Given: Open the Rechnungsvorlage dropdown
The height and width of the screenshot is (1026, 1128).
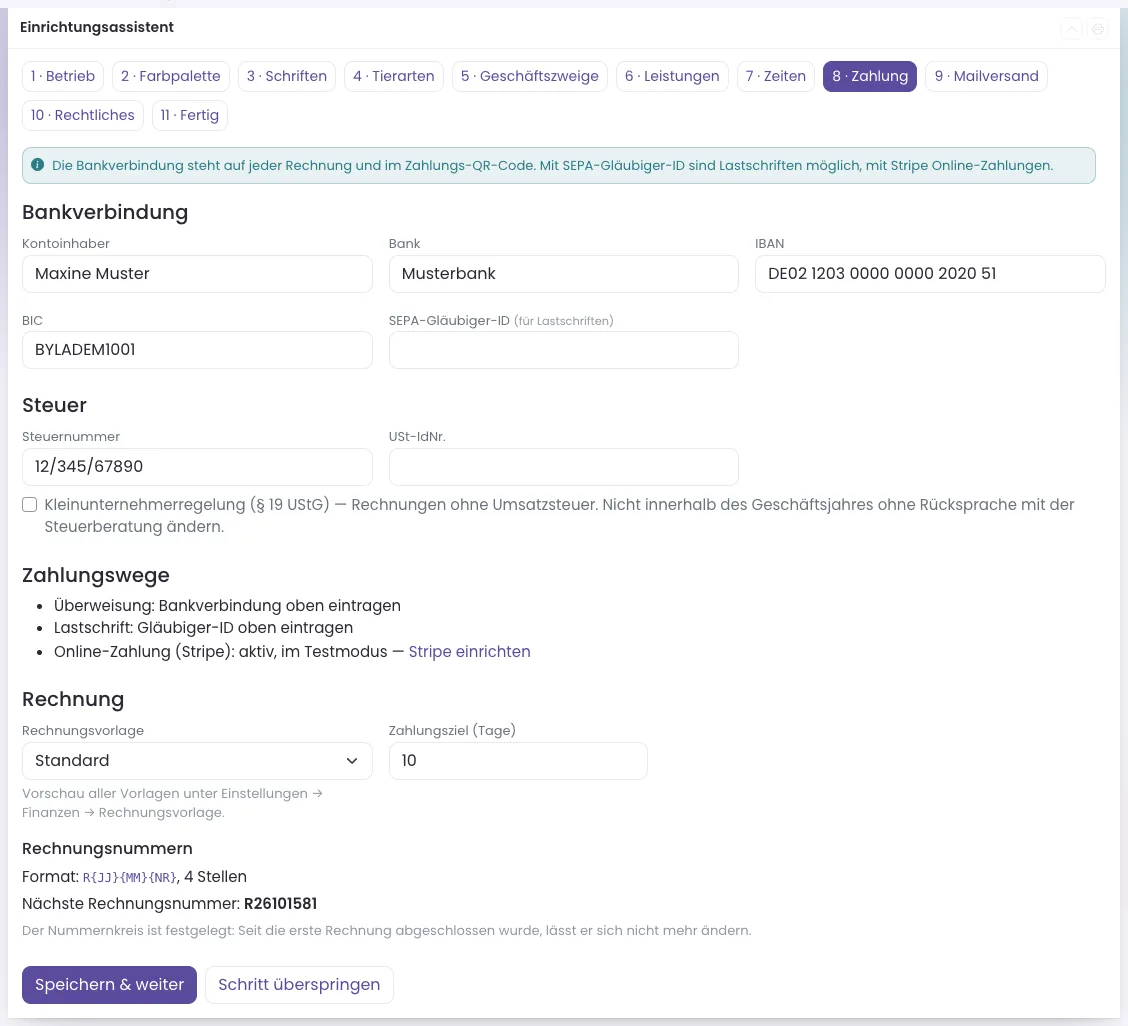Looking at the screenshot, I should tap(197, 761).
